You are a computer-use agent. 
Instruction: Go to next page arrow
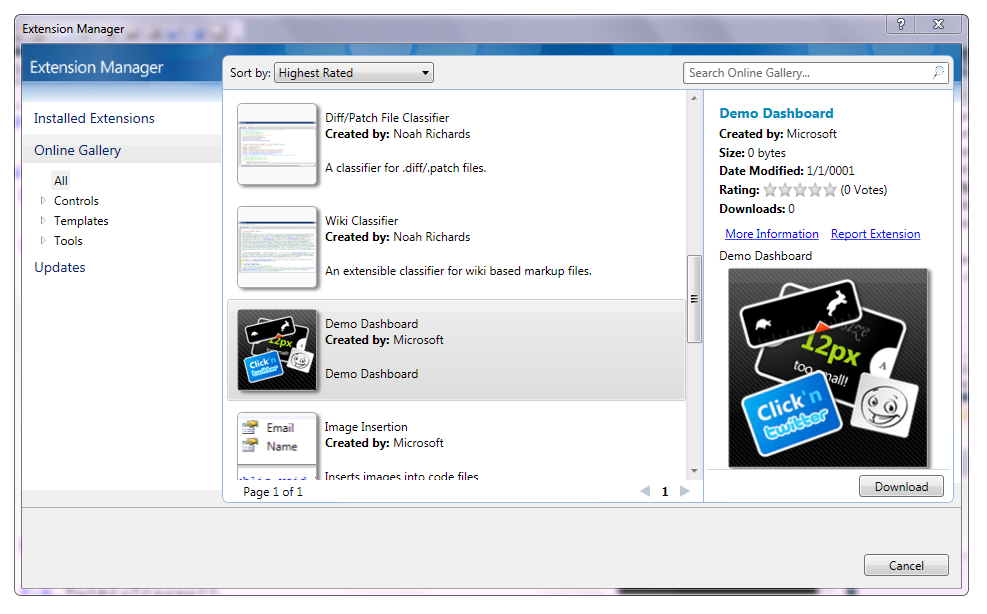[x=685, y=491]
